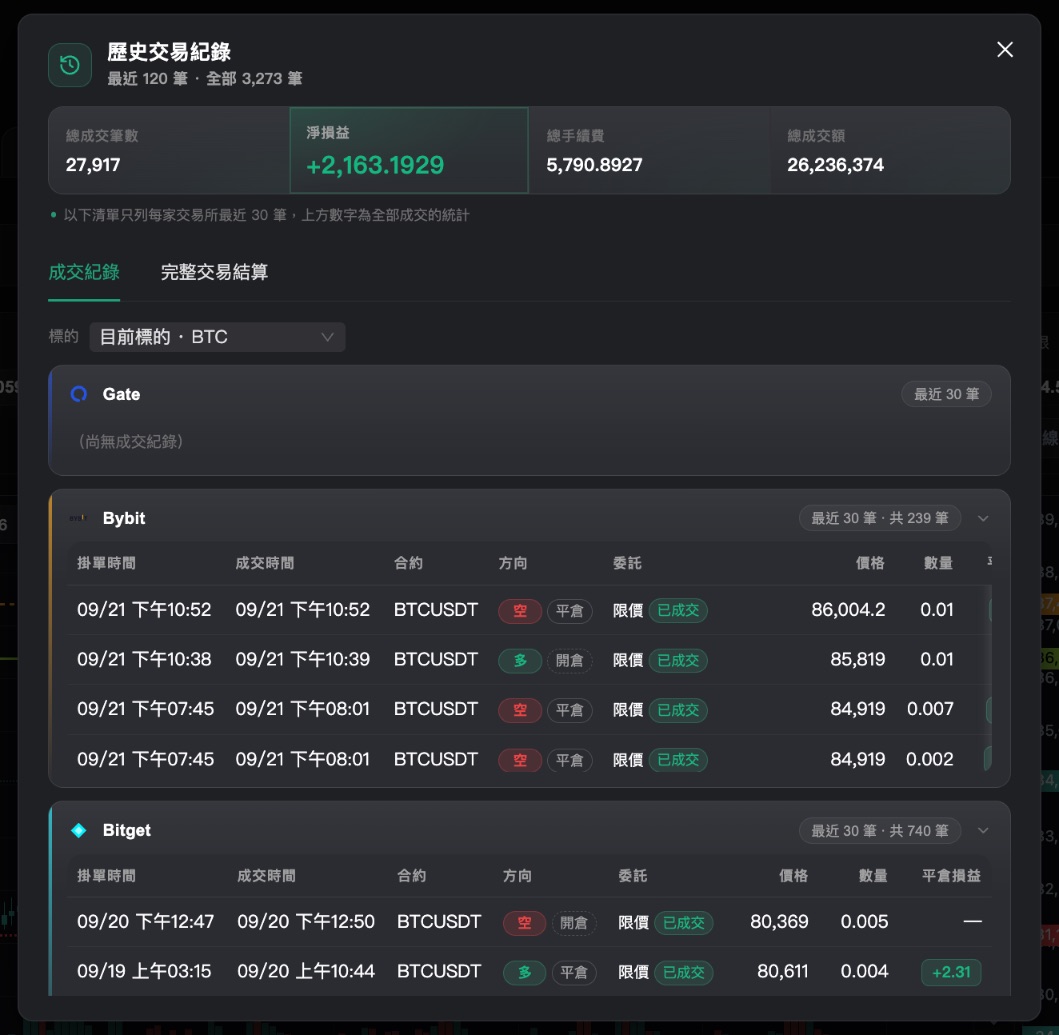
Task: Click Bitget 方向 column header
Action: point(517,876)
